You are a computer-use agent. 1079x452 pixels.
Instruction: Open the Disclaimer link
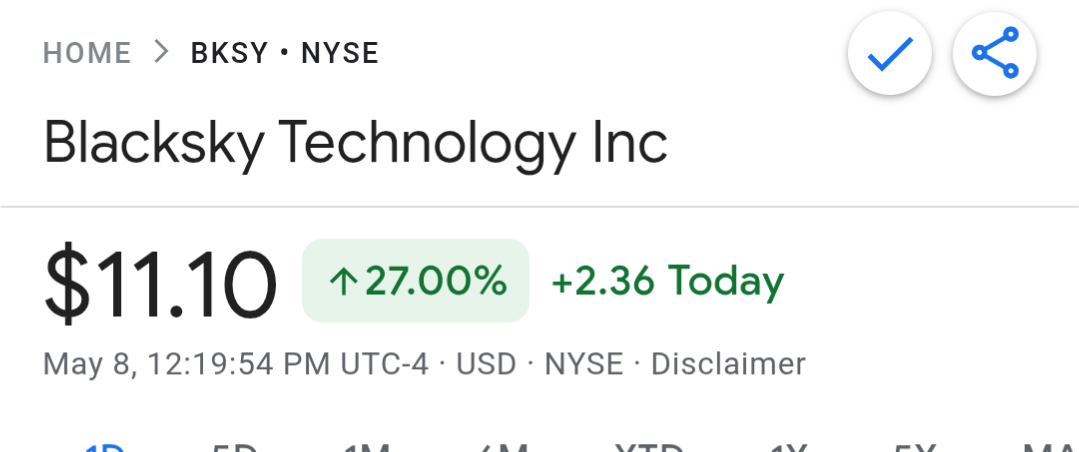point(728,364)
